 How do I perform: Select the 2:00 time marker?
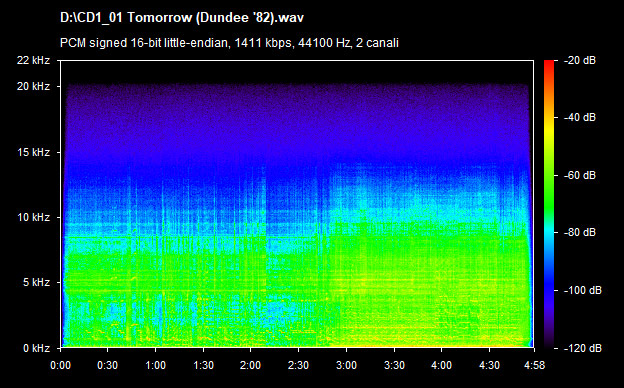(250, 365)
